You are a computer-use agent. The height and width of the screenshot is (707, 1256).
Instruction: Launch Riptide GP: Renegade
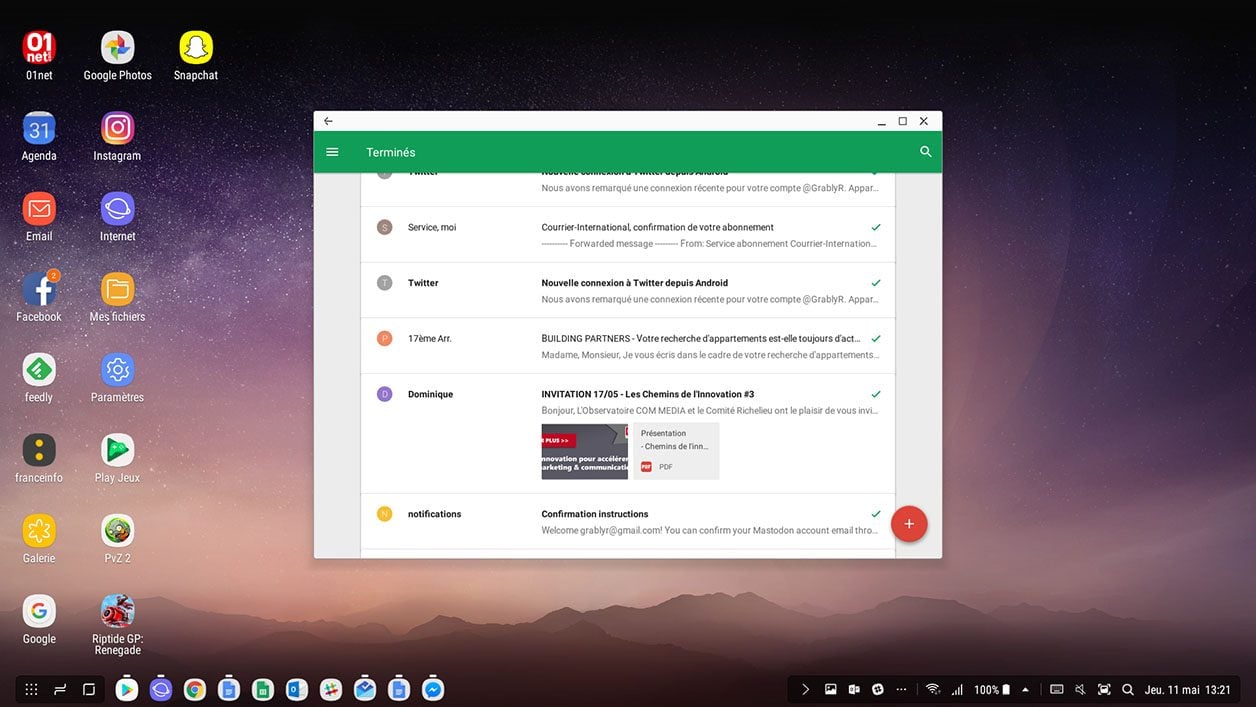tap(117, 626)
